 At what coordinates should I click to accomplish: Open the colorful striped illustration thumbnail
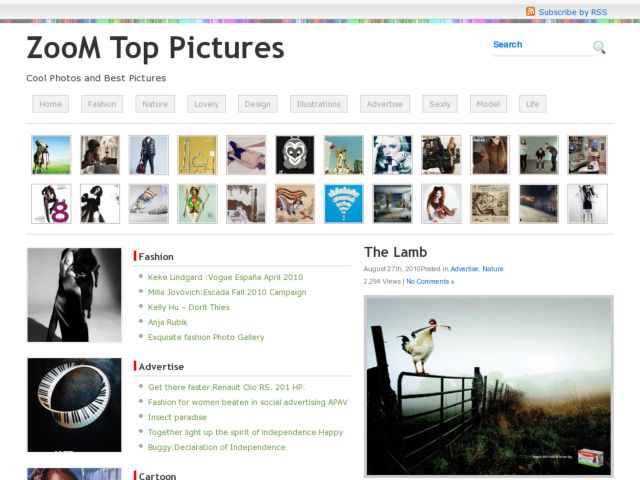pyautogui.click(x=295, y=204)
